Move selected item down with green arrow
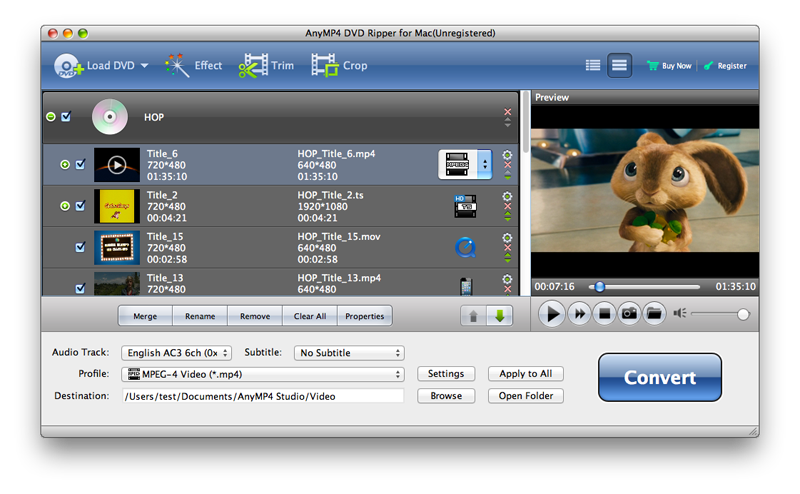 point(498,316)
